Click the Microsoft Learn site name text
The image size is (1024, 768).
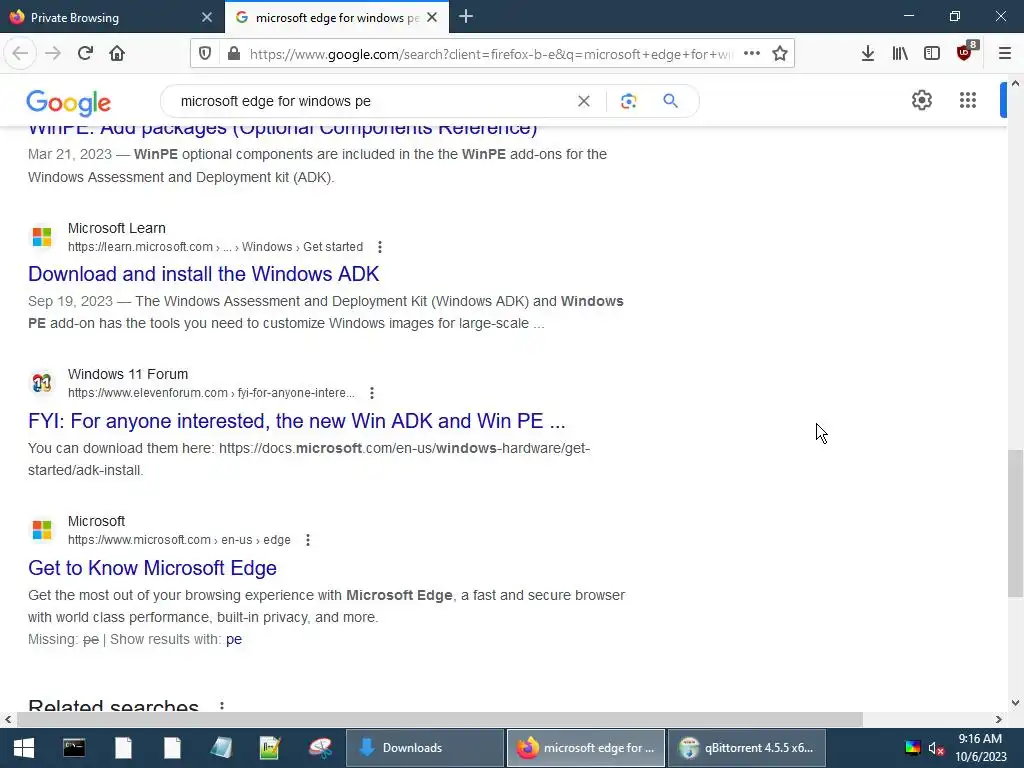[117, 228]
